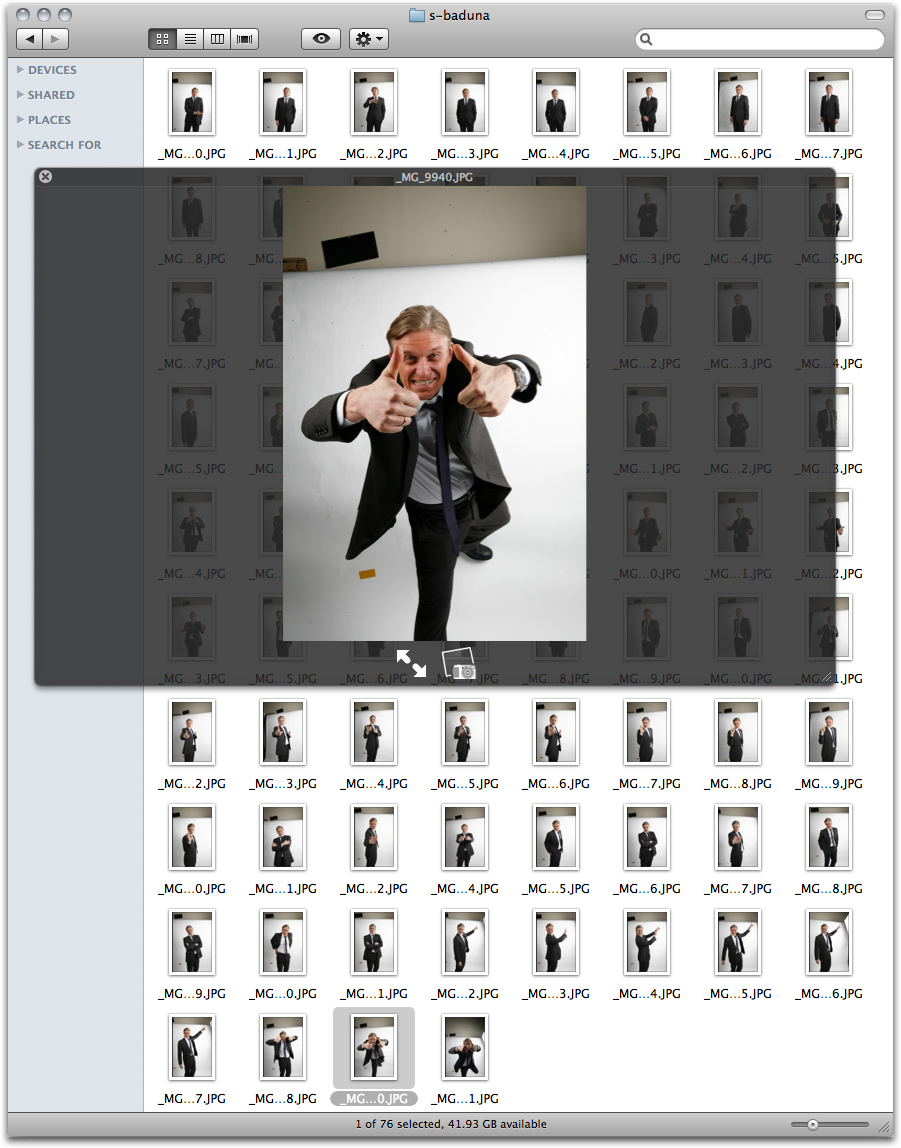Click the Back navigation arrow
Screen dimensions: 901x1148
(x=30, y=39)
